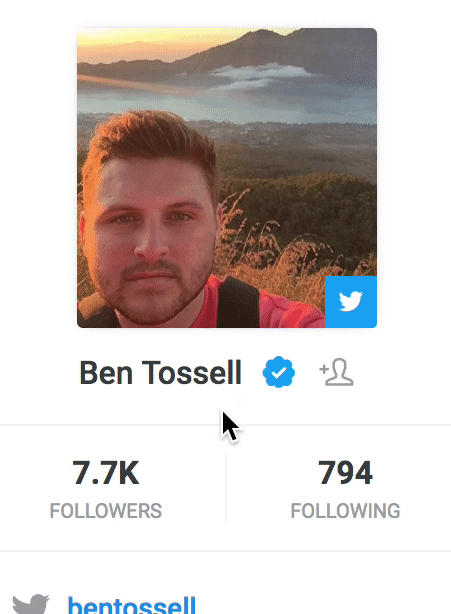Click the blue Twitter badge on profile photo
Screen dimensions: 451x614
(351, 302)
